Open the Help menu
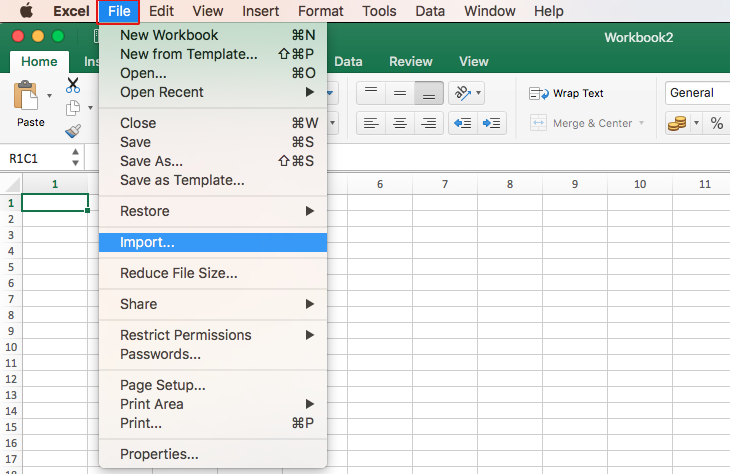The image size is (730, 474). tap(548, 11)
